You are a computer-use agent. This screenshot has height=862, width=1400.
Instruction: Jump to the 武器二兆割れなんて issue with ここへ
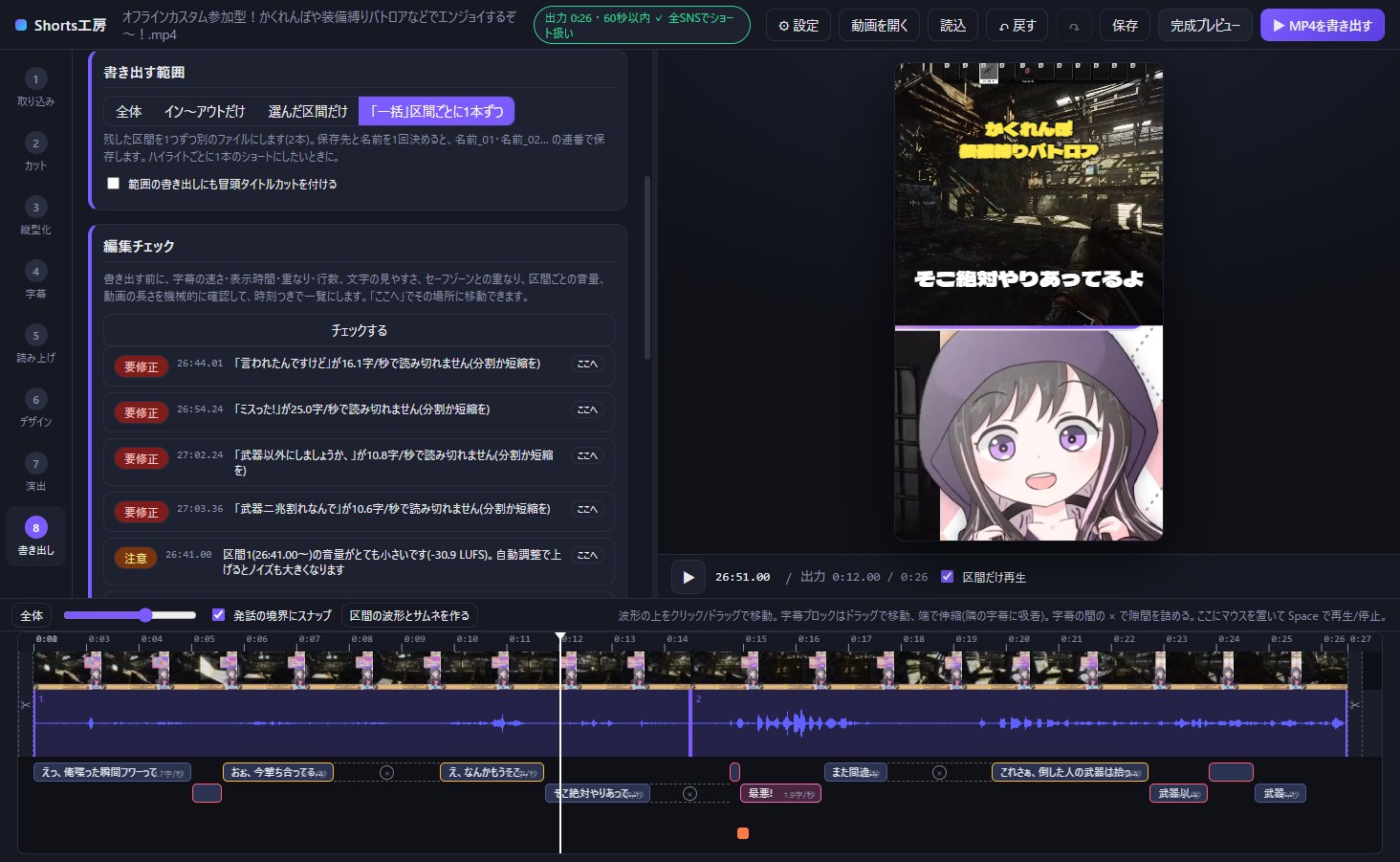click(587, 509)
